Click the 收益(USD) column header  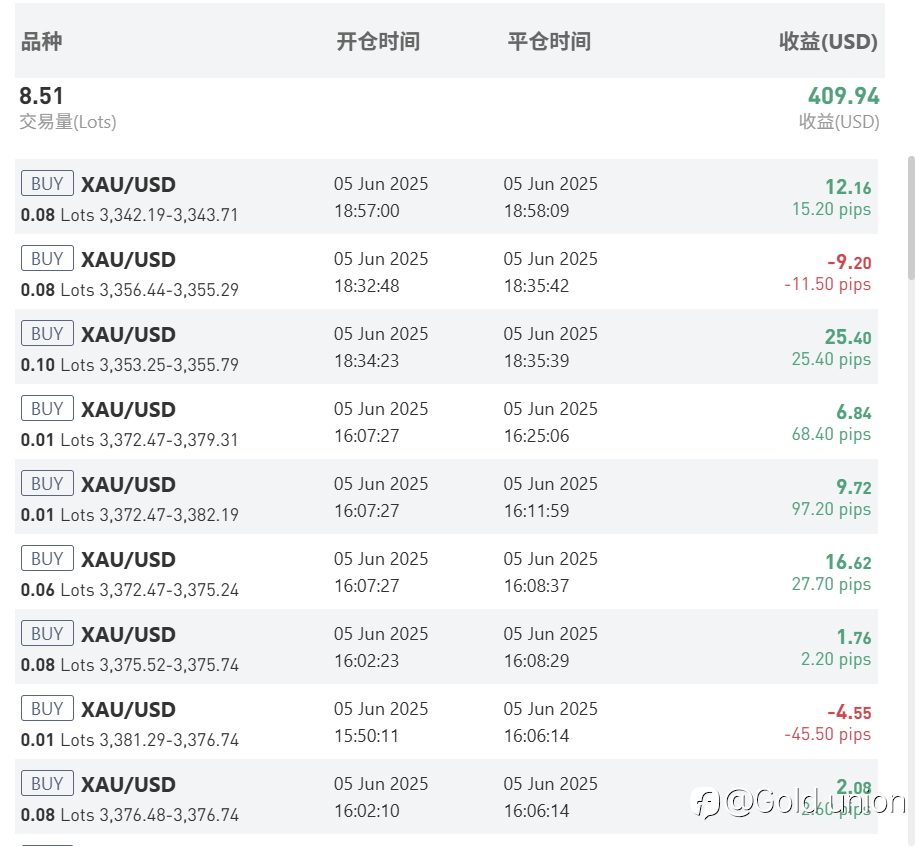point(829,41)
